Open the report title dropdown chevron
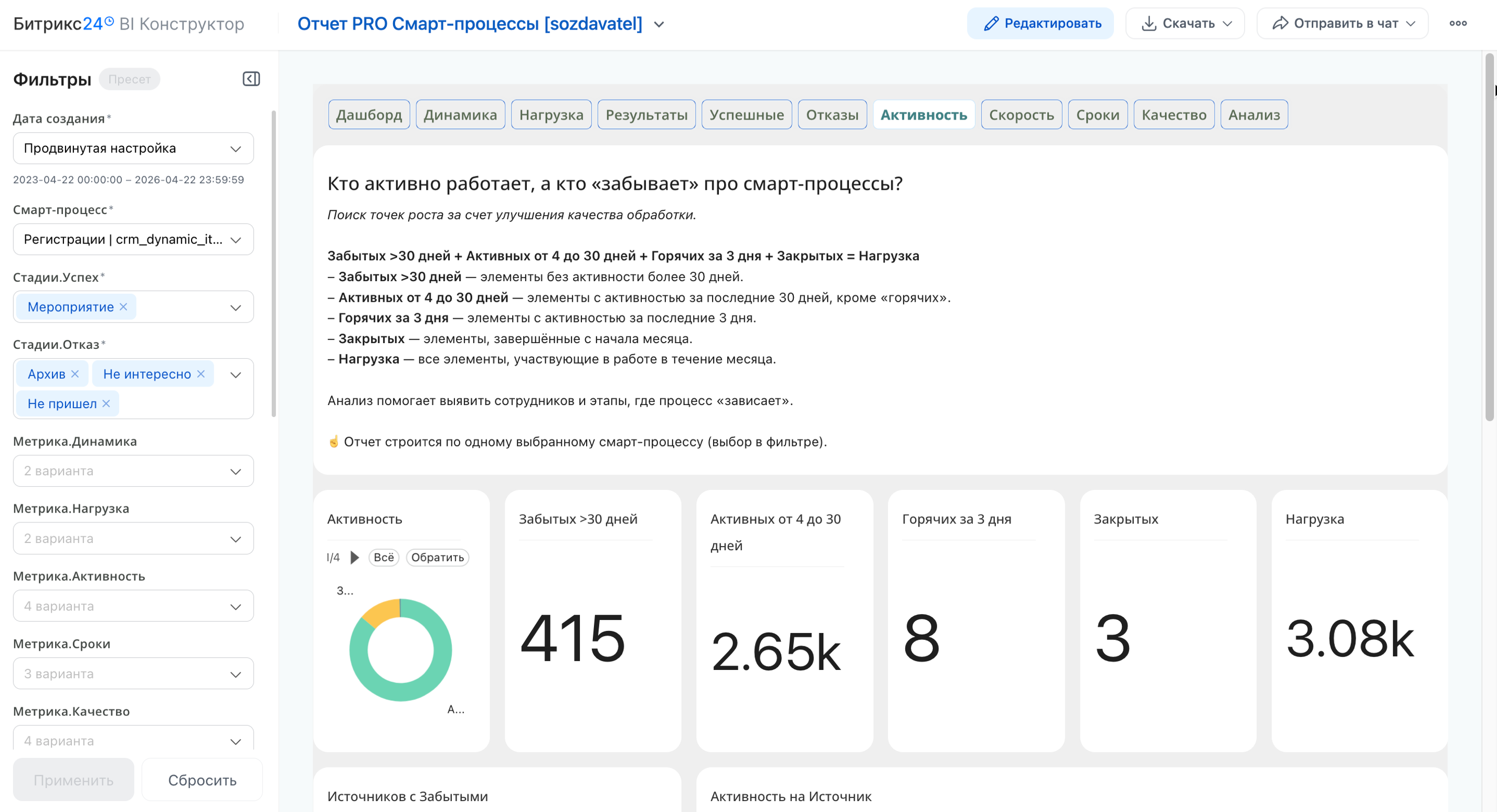This screenshot has height=812, width=1497. (659, 25)
